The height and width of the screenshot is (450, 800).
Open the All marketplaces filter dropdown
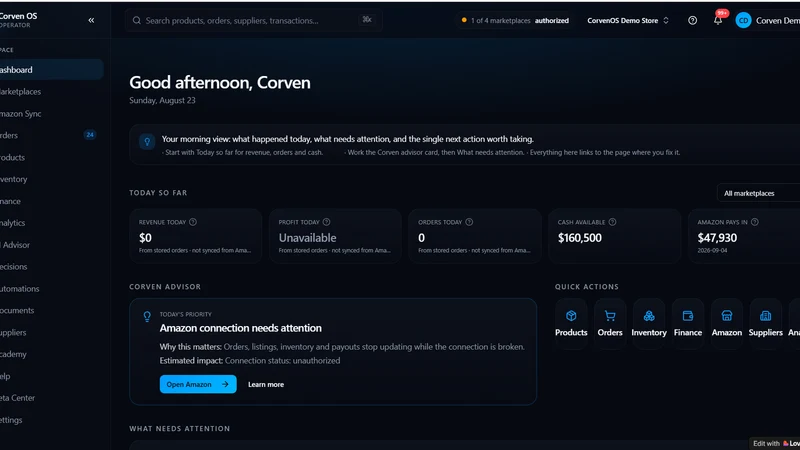(x=758, y=193)
